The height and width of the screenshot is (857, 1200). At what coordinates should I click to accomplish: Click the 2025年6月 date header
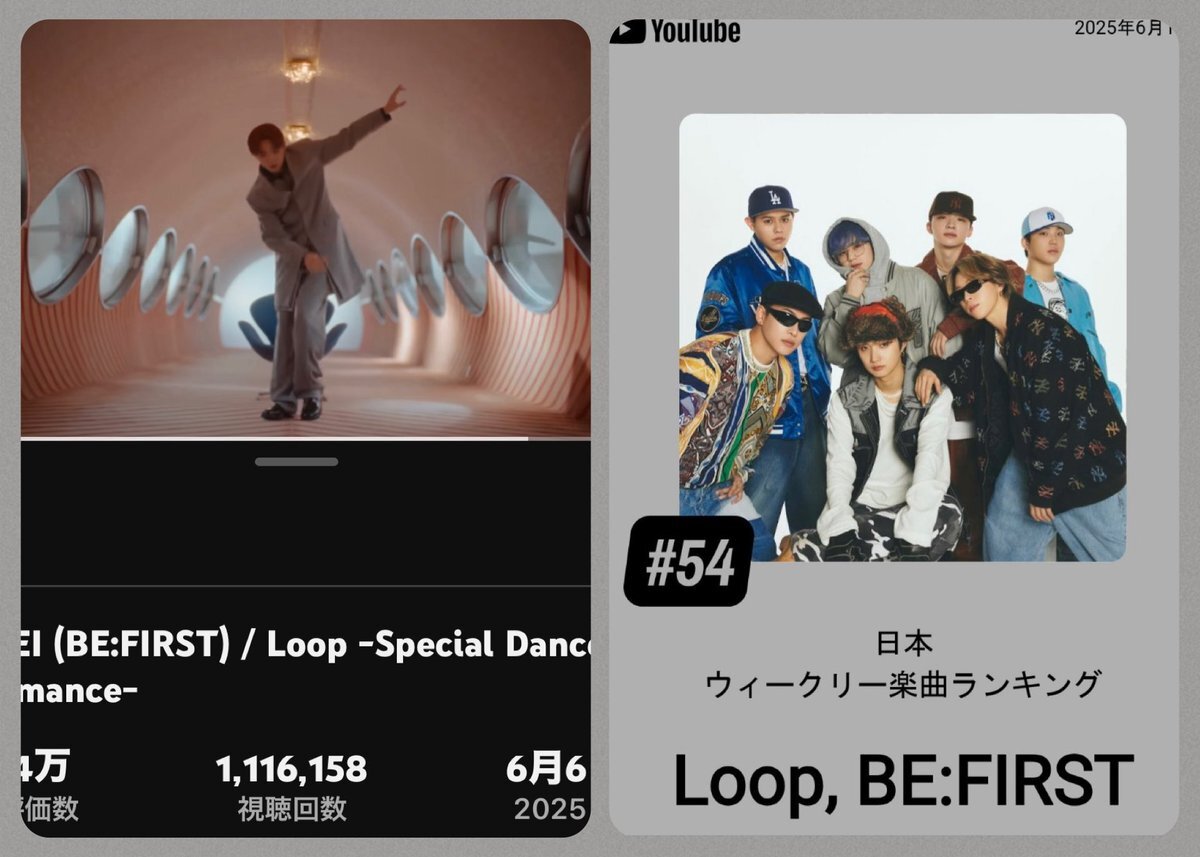(1120, 28)
